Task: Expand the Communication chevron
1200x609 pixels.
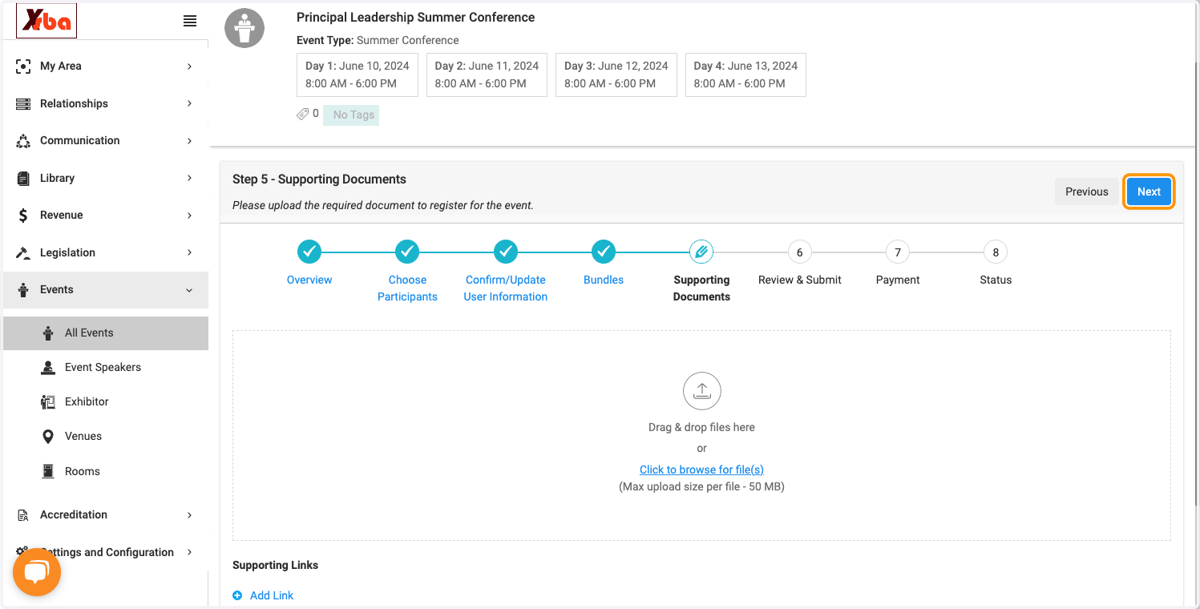Action: point(190,141)
